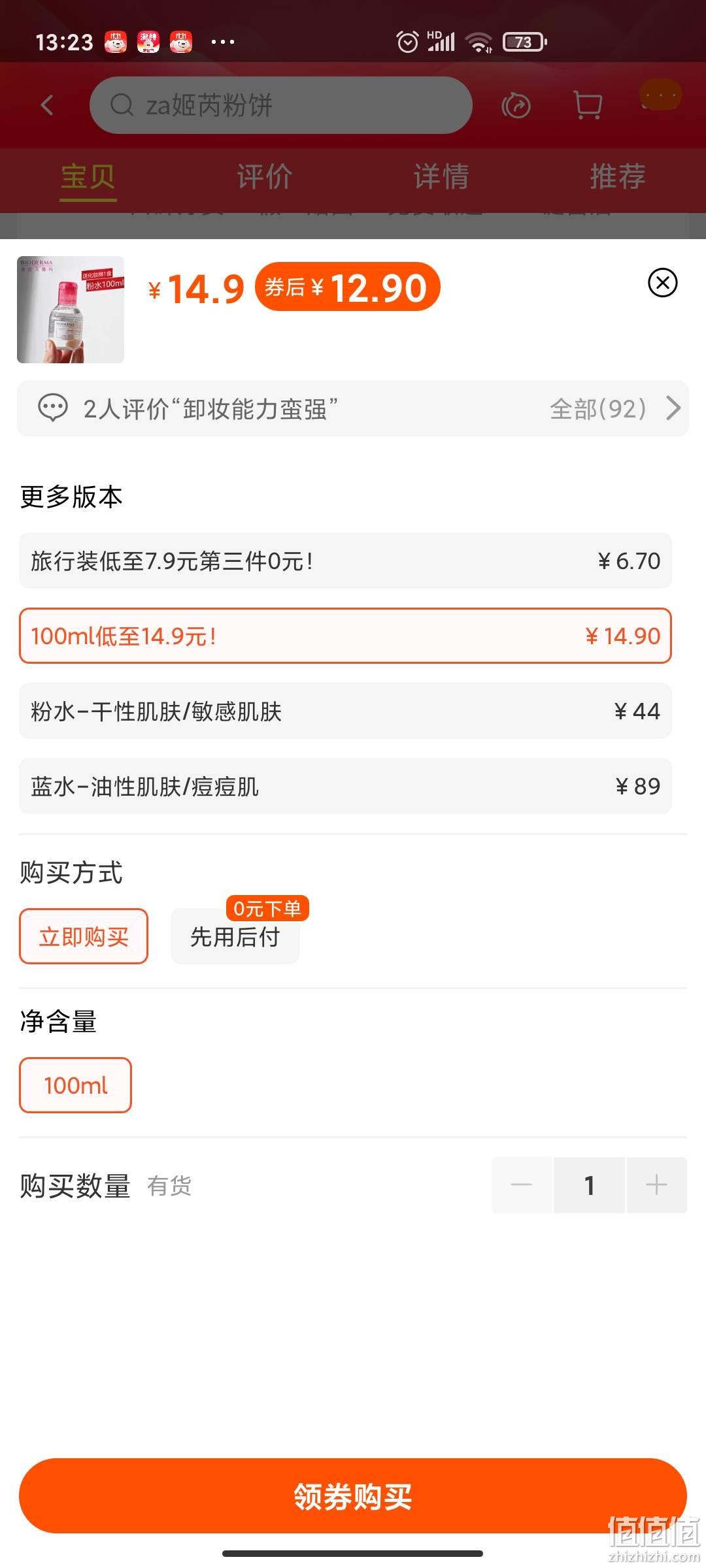Tap the share icon beside the cart
This screenshot has width=706, height=1568.
[x=516, y=105]
